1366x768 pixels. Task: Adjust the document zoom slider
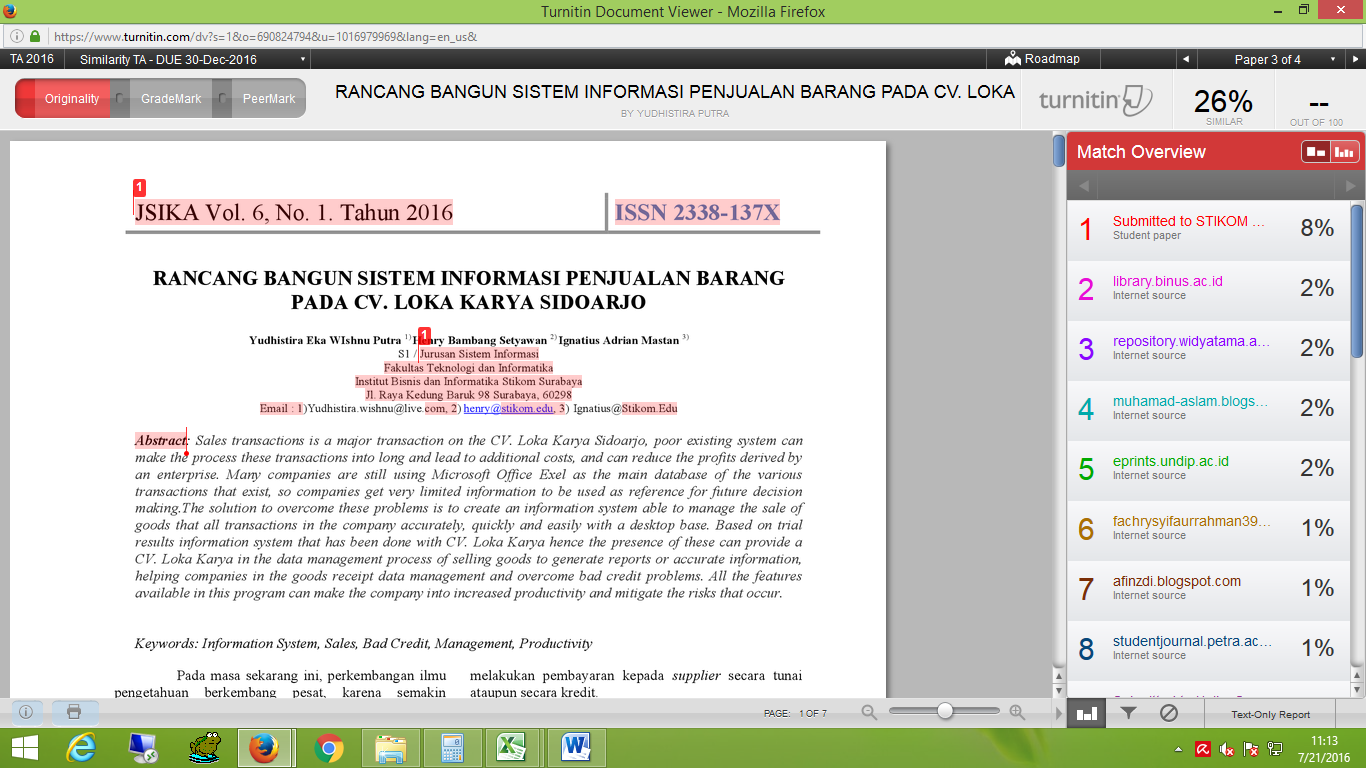point(944,711)
